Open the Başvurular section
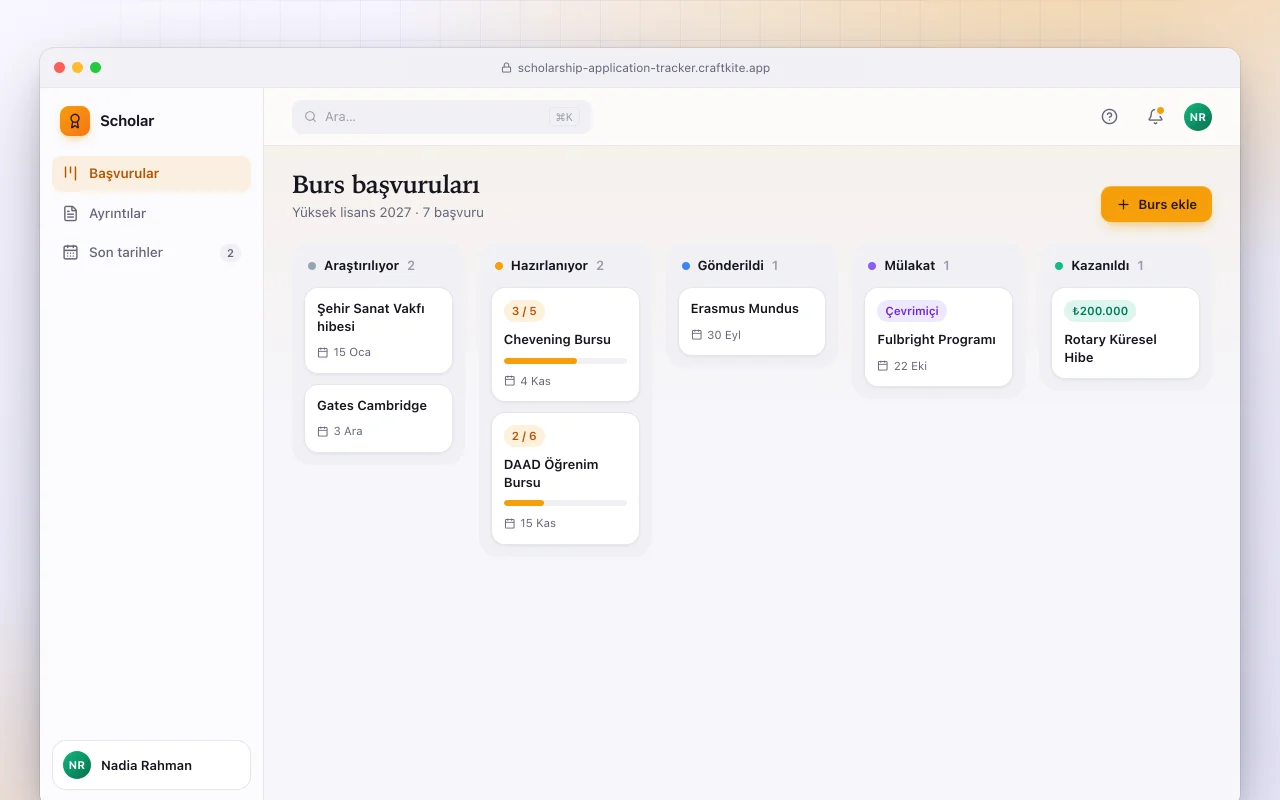This screenshot has width=1280, height=800. (x=151, y=173)
